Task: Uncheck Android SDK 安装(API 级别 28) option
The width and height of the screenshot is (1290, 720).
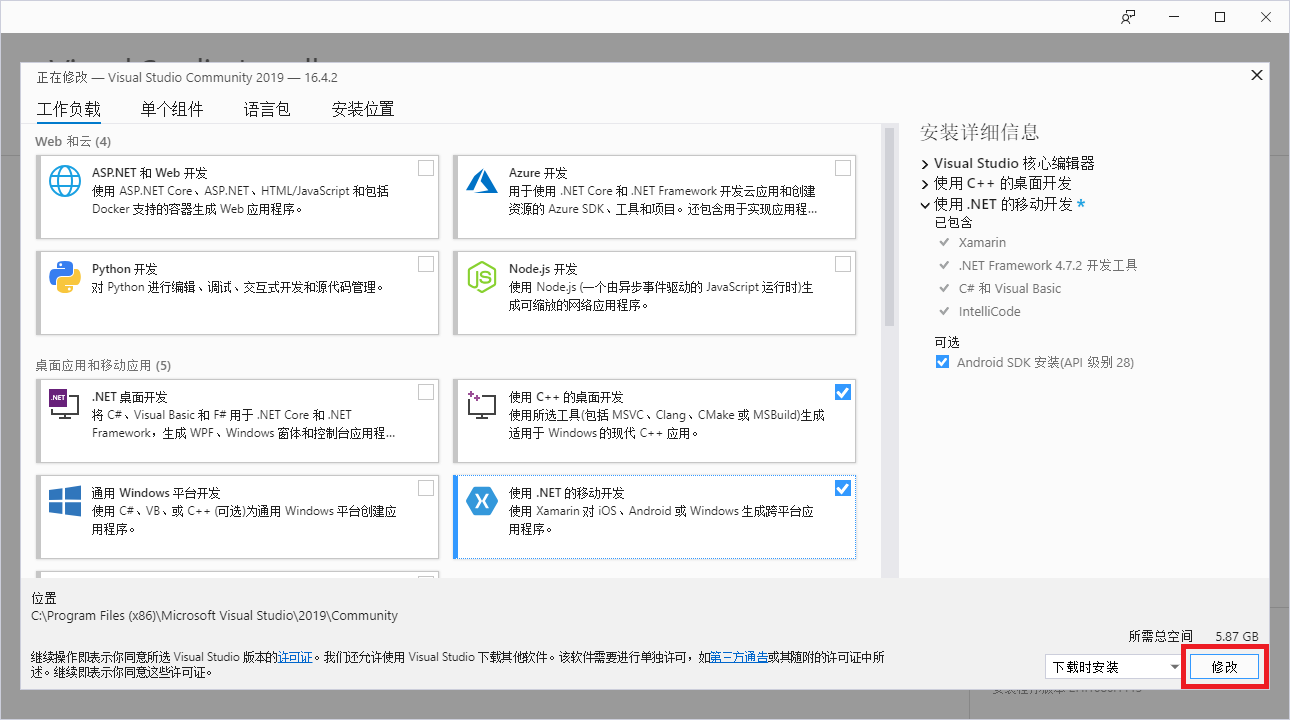Action: pyautogui.click(x=942, y=362)
